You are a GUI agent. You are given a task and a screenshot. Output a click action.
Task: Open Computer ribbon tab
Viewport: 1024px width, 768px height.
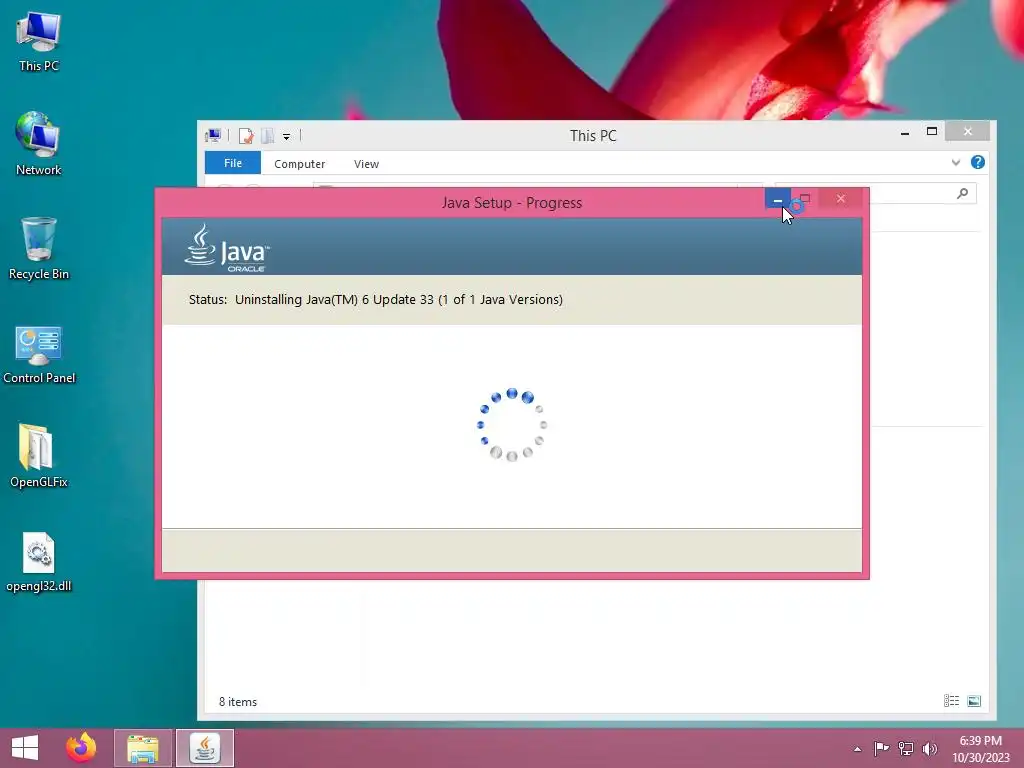coord(299,164)
